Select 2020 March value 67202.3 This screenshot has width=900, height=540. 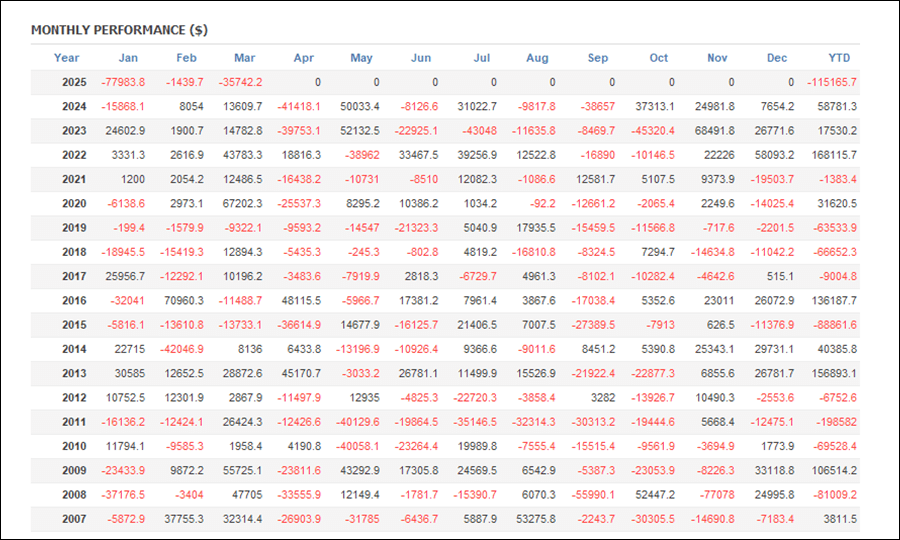pyautogui.click(x=242, y=204)
